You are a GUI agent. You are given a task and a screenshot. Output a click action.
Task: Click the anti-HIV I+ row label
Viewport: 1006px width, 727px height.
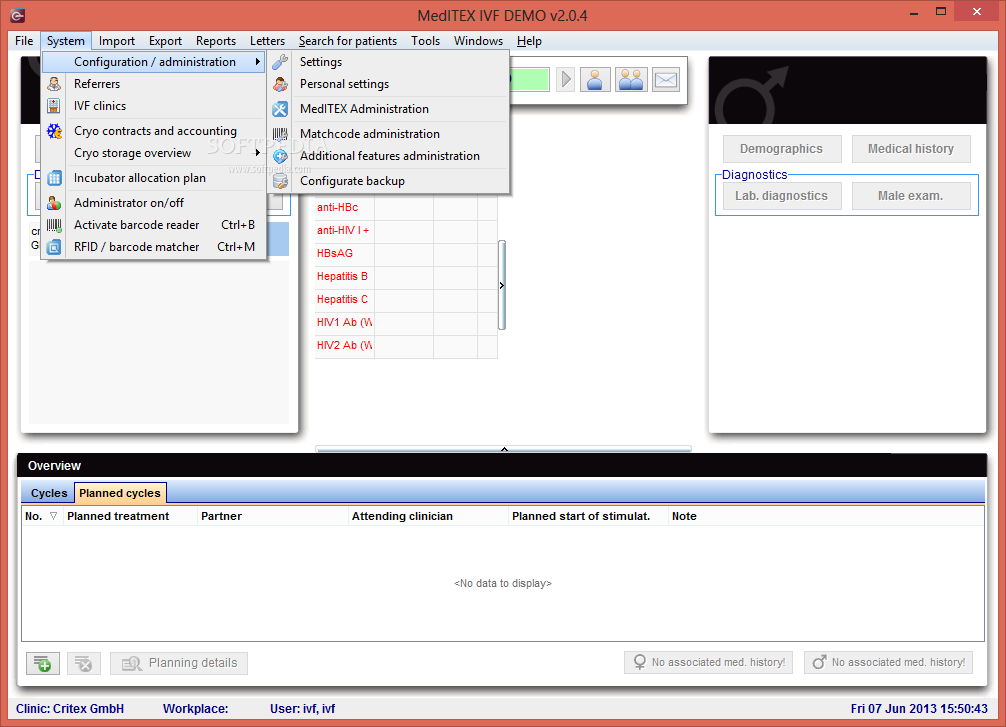[x=343, y=230]
